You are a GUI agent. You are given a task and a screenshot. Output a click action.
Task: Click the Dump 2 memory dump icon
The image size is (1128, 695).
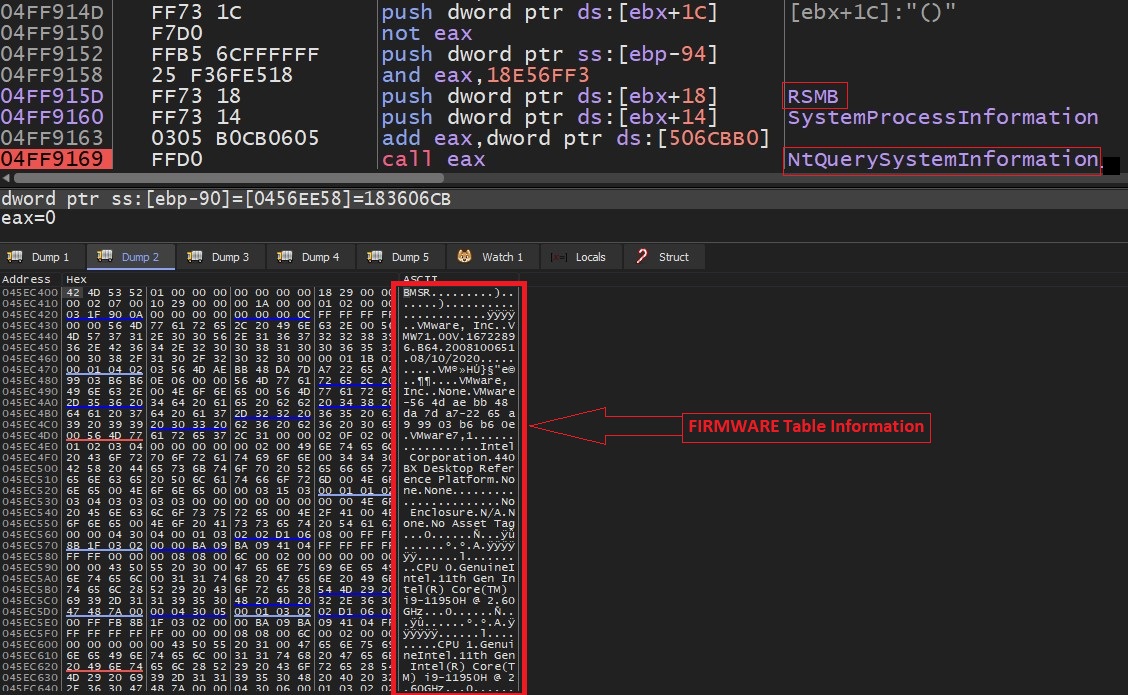104,256
